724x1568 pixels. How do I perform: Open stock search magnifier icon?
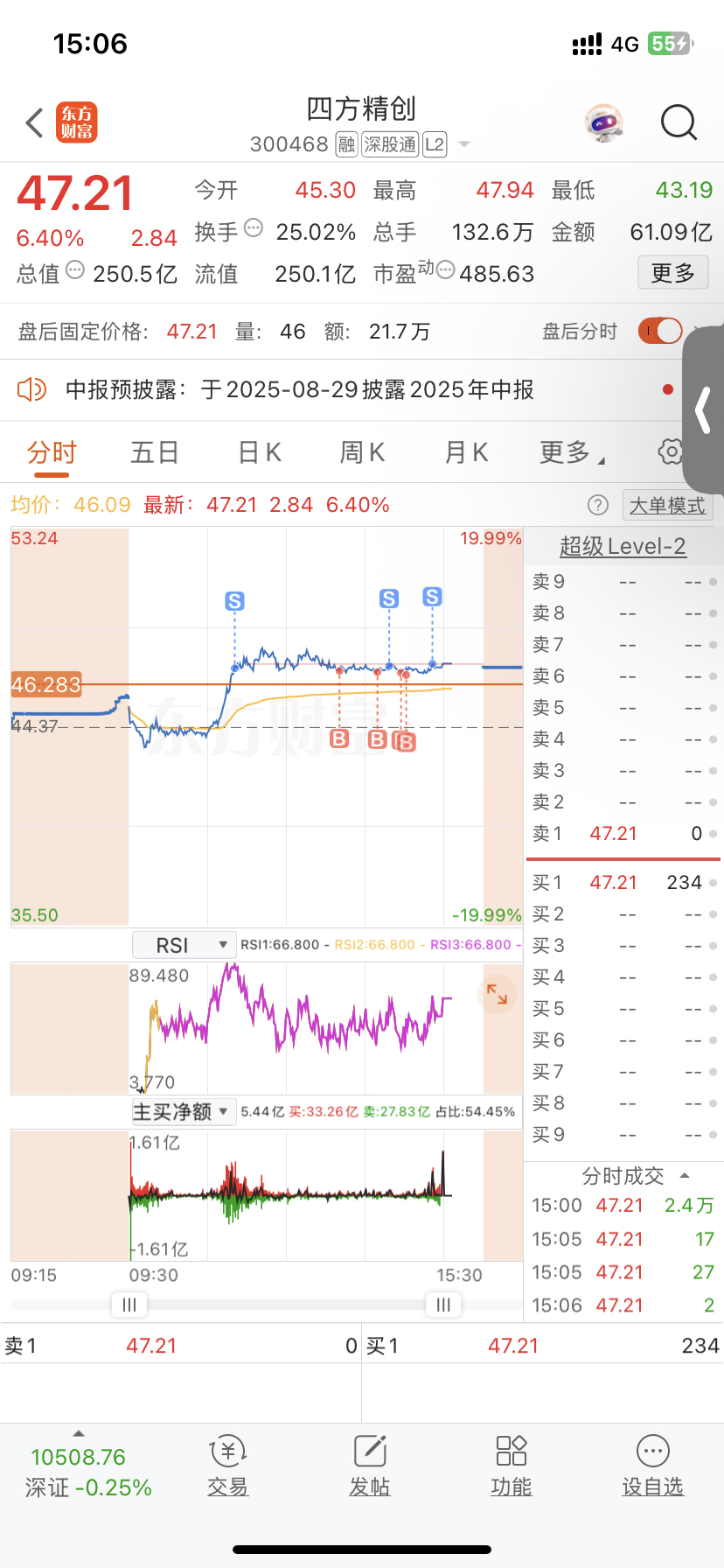pos(679,123)
